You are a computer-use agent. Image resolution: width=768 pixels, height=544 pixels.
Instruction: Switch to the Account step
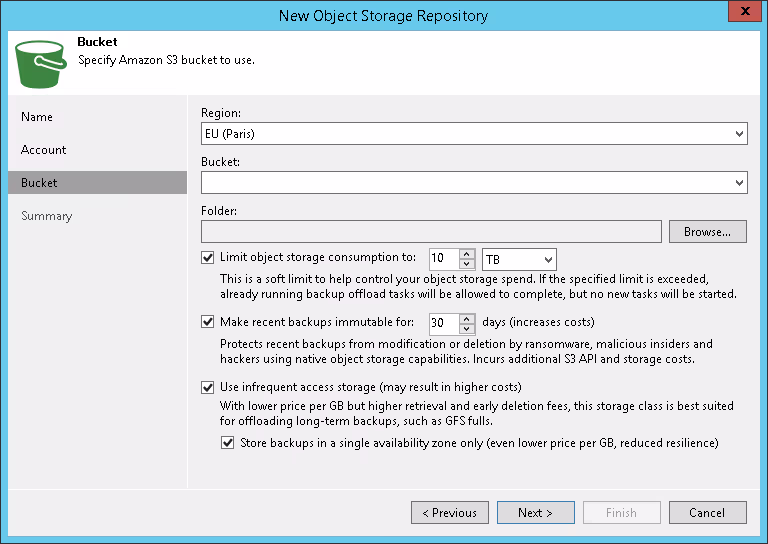click(x=44, y=150)
